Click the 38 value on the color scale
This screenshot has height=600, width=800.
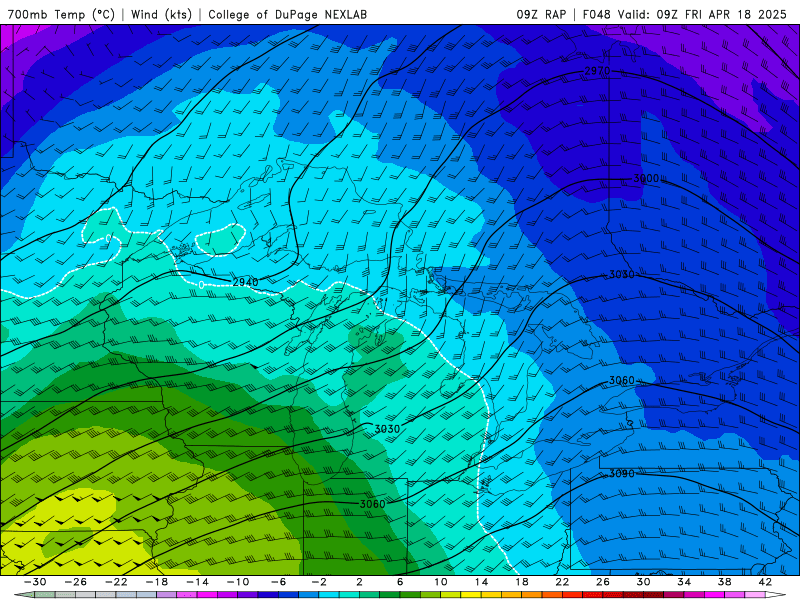(x=724, y=582)
